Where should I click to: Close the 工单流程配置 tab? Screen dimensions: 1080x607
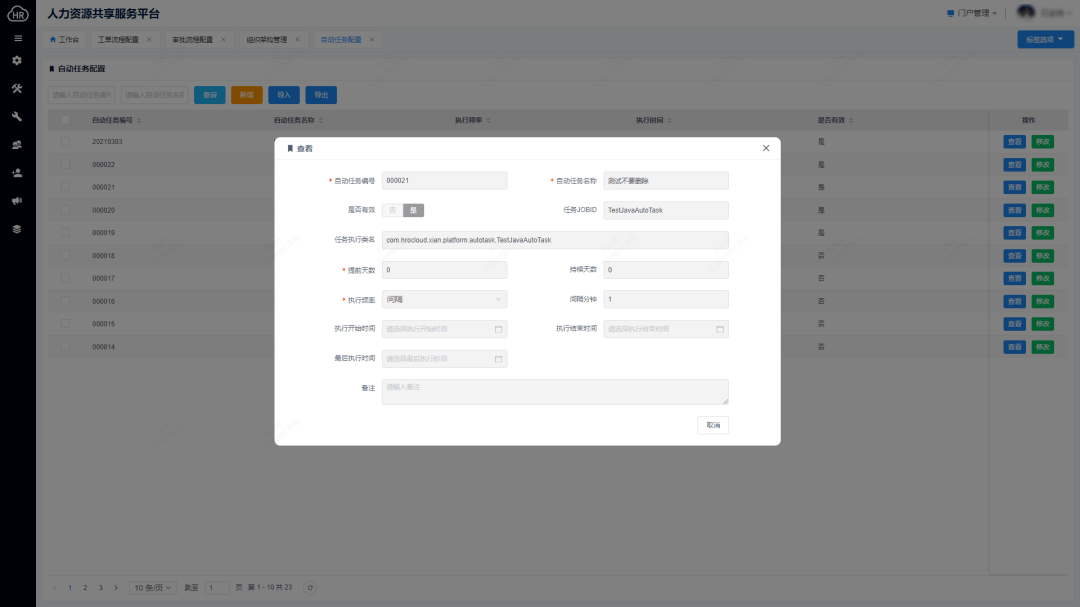click(149, 39)
